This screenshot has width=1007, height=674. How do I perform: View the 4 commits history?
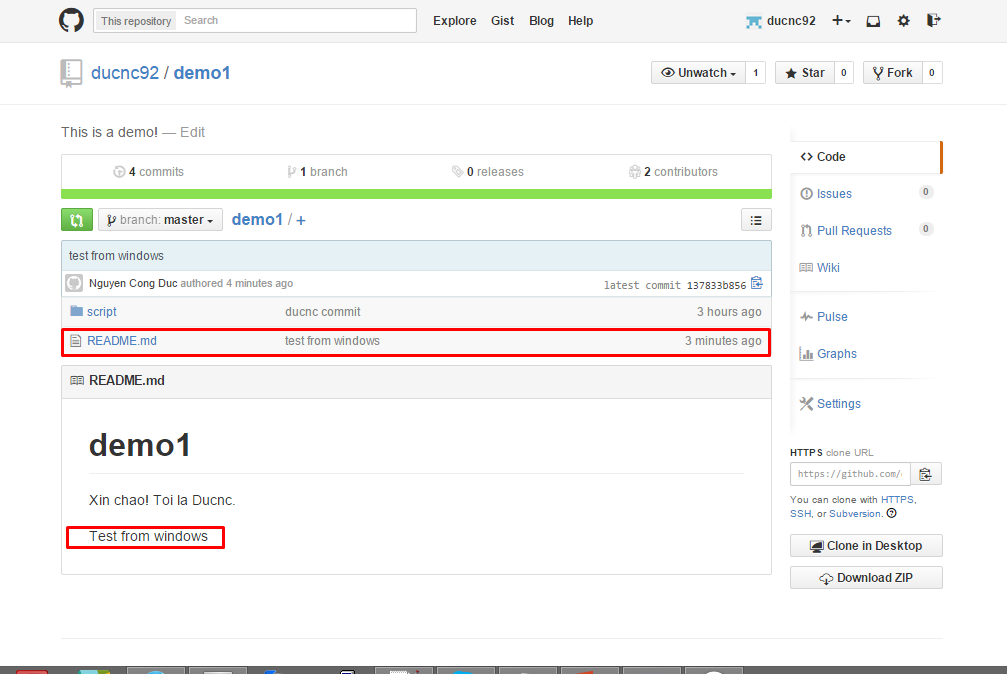pos(149,172)
